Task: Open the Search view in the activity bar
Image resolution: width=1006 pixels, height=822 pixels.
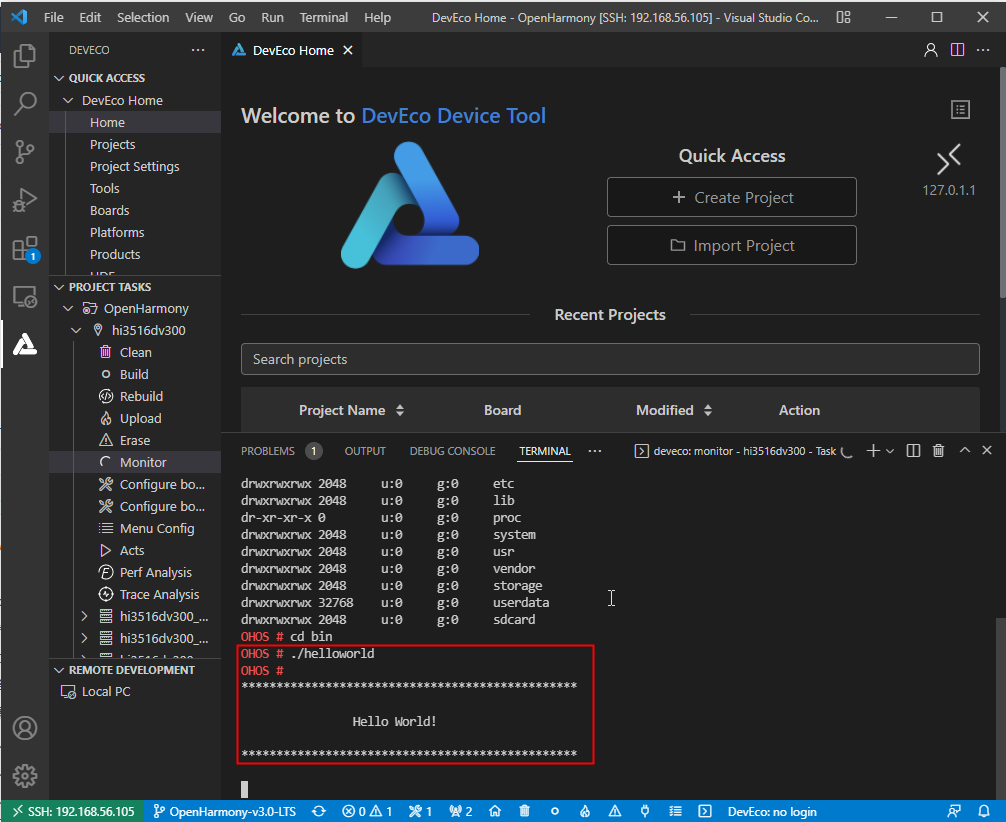Action: (x=25, y=103)
